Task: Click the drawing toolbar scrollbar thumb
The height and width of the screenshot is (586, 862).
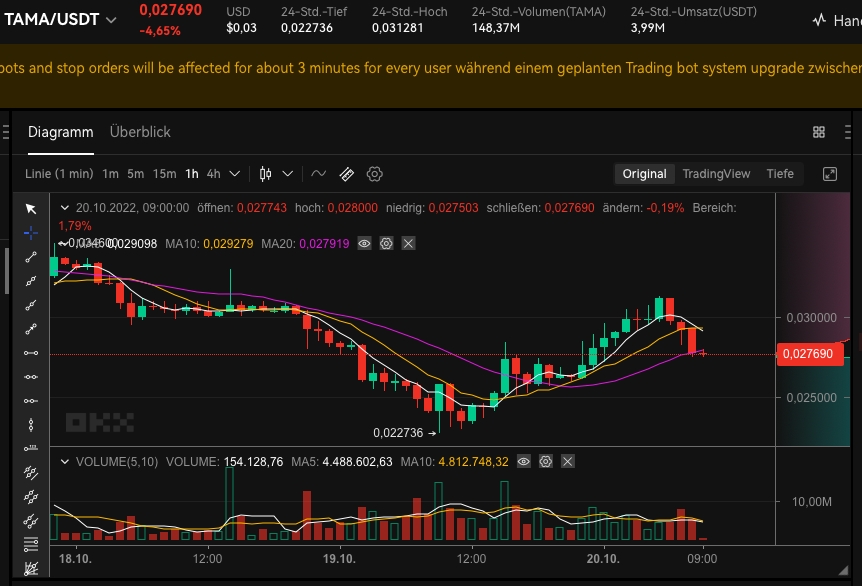Action: (7, 271)
